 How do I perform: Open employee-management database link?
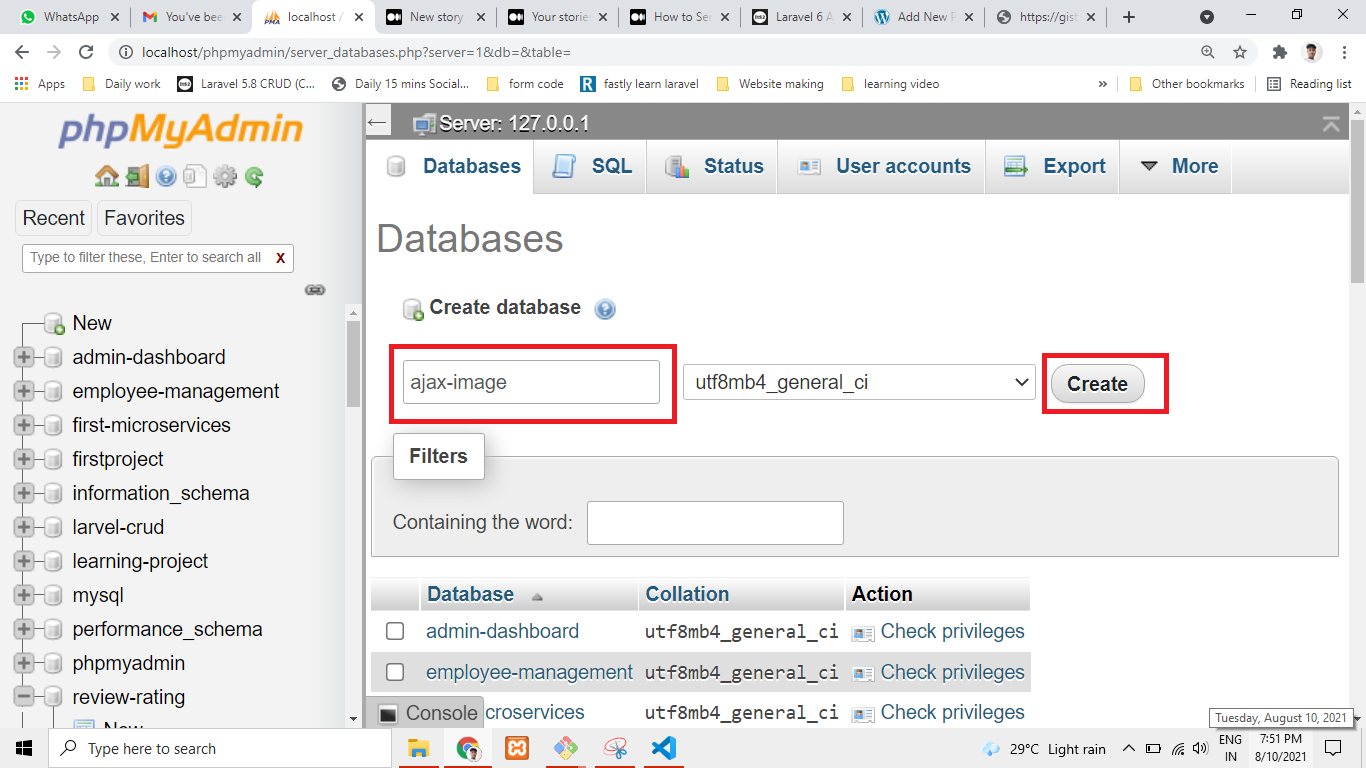529,672
